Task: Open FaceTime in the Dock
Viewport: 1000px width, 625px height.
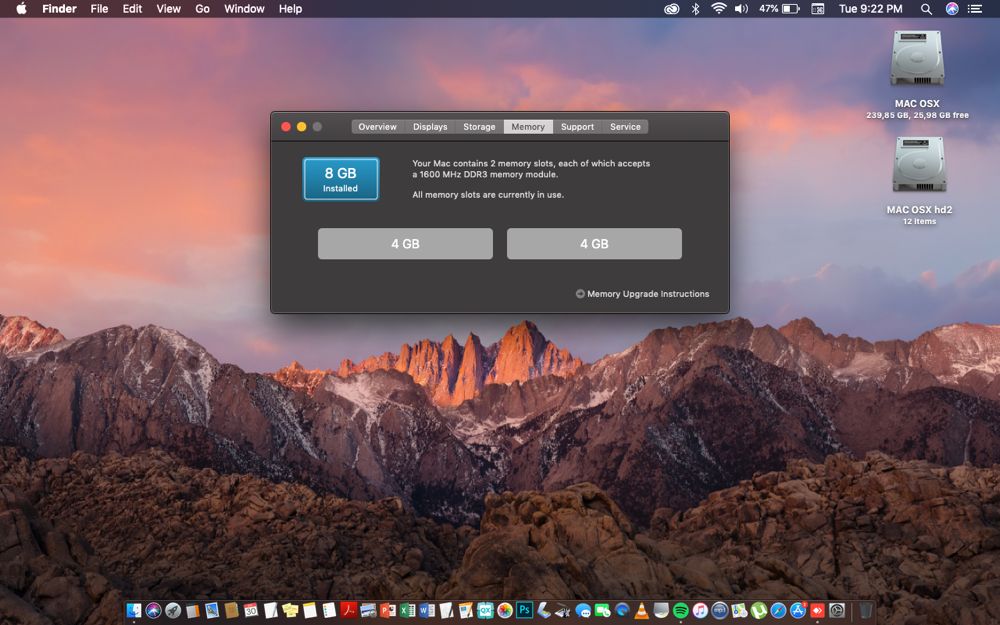Action: pos(603,611)
